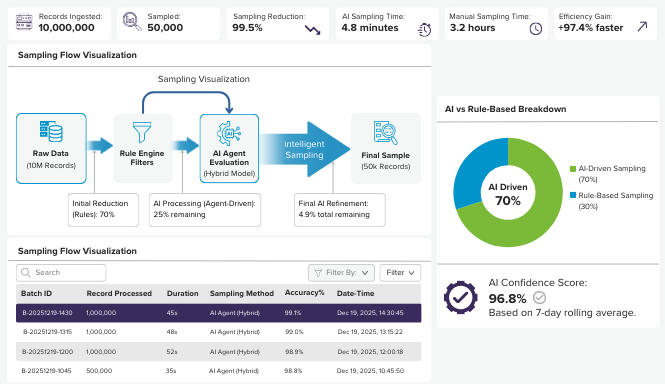Click the AI Agent Evaluation gear icon
Image resolution: width=665 pixels, height=384 pixels.
[229, 133]
